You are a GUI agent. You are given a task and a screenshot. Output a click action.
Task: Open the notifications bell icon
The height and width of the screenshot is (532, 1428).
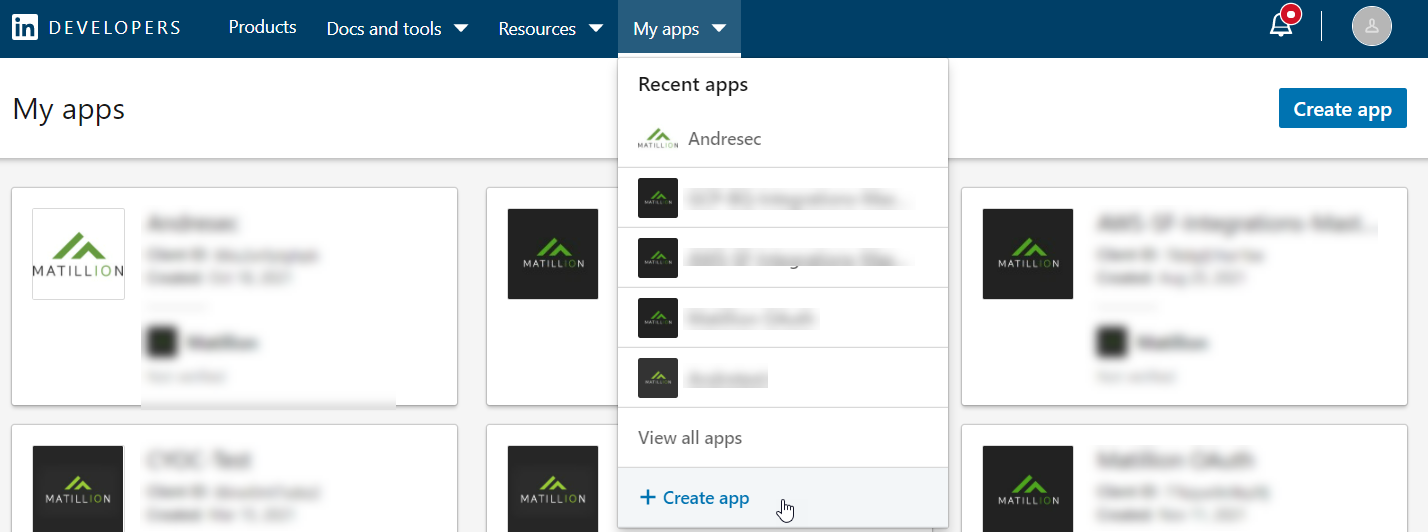click(1281, 26)
